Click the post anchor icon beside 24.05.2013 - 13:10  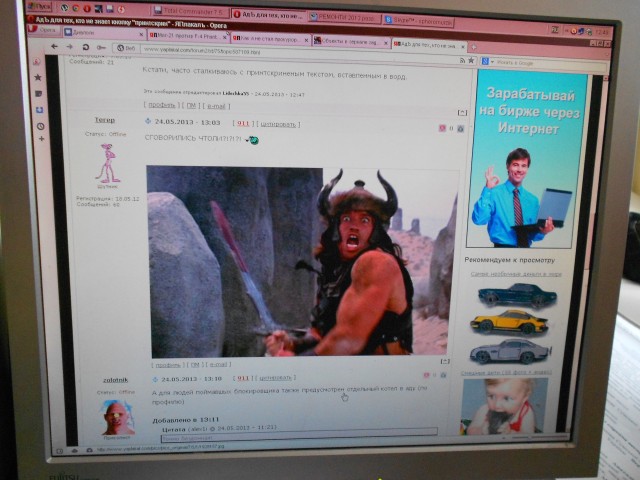[x=155, y=380]
